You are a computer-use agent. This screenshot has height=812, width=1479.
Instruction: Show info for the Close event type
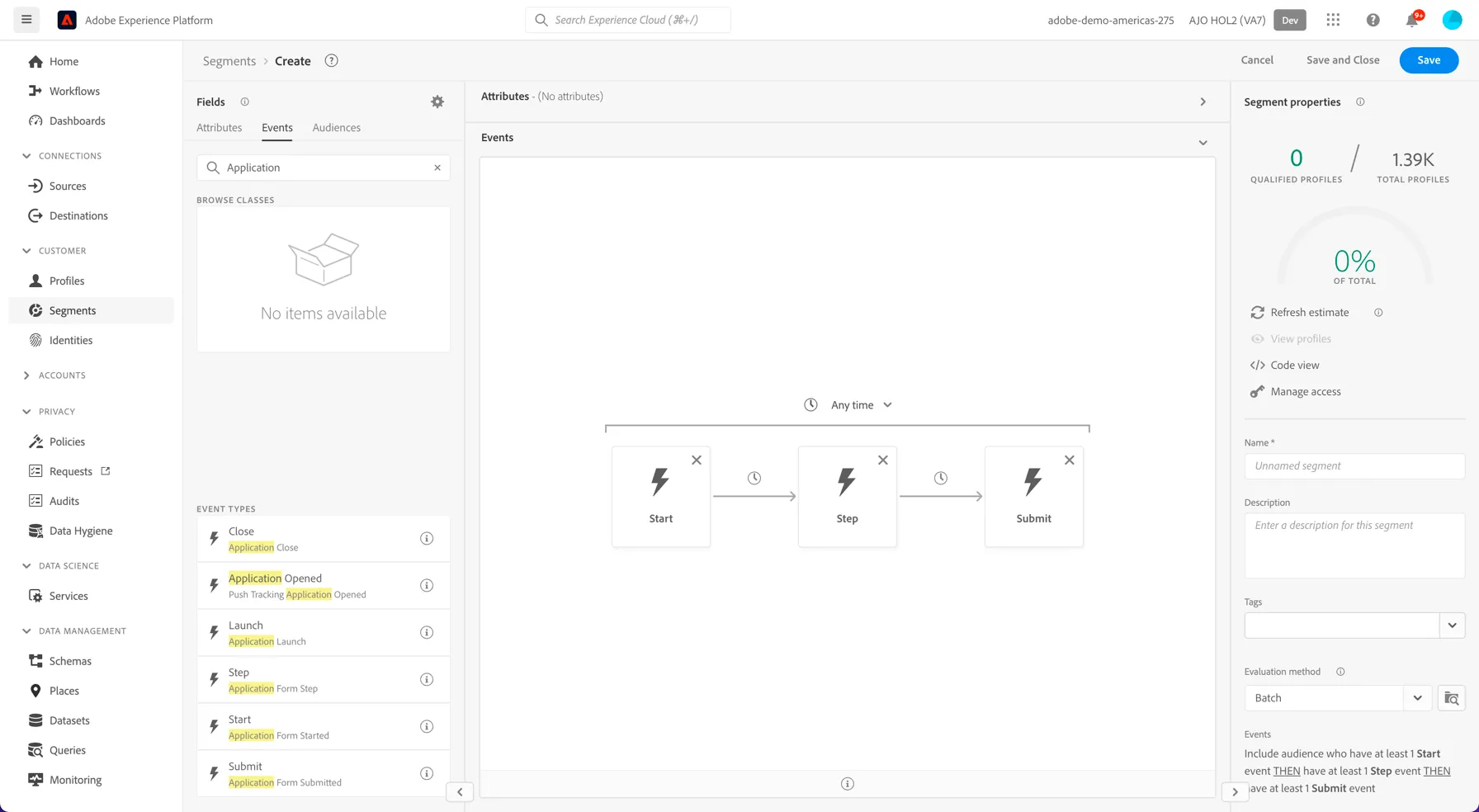(427, 538)
